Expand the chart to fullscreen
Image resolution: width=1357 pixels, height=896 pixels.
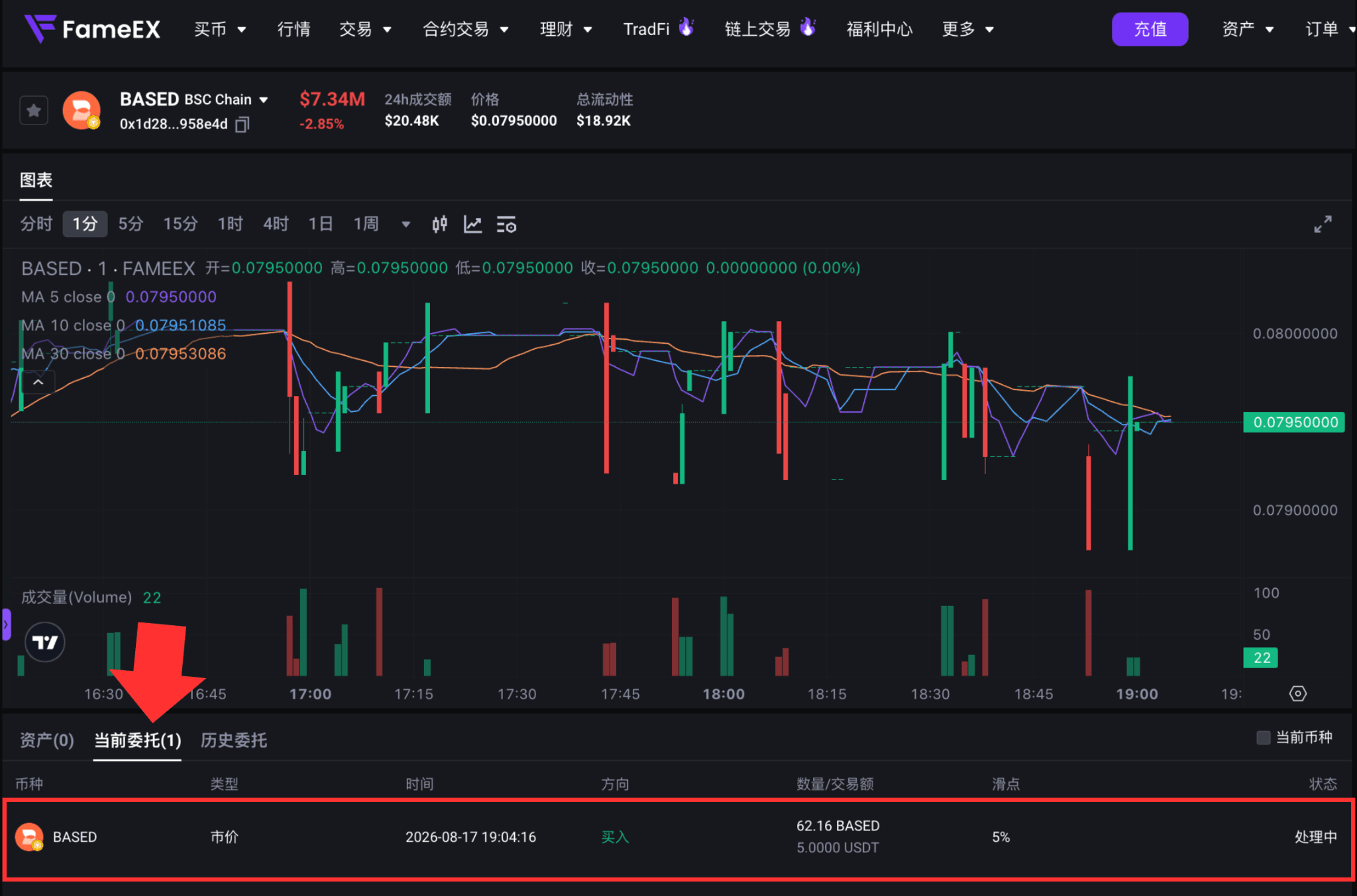1323,224
